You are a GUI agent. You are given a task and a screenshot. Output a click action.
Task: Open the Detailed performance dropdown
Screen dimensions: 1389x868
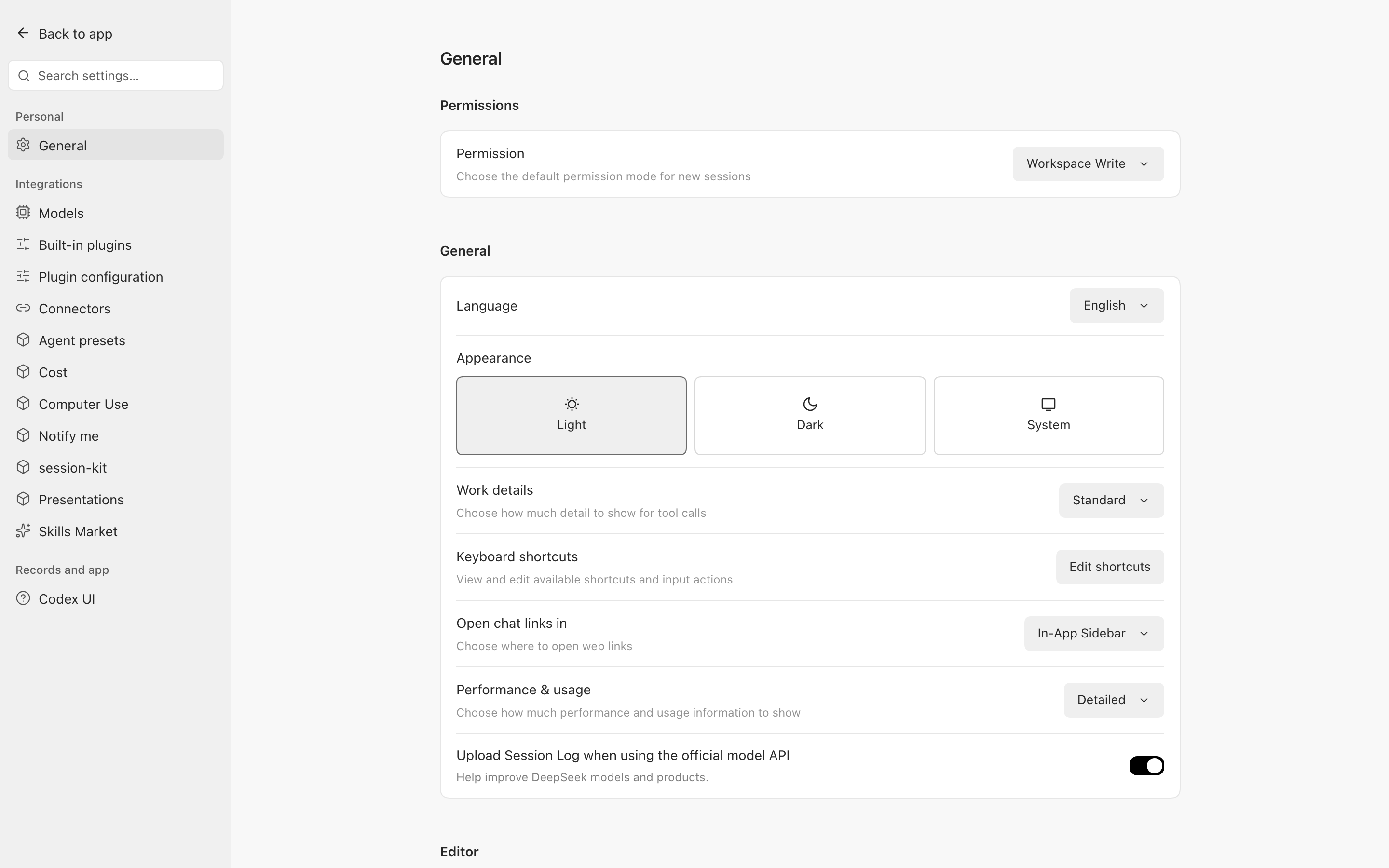1114,700
